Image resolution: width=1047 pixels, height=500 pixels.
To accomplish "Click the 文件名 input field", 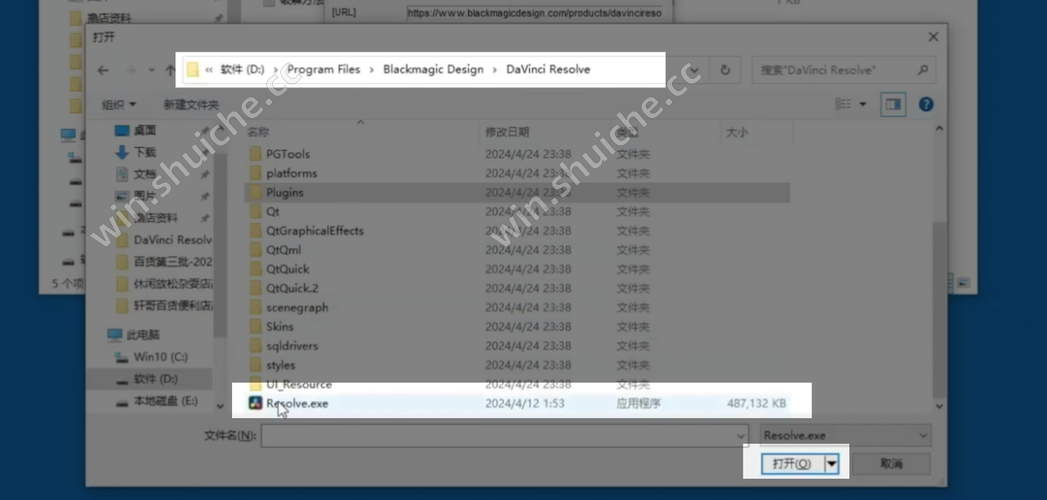I will coord(497,436).
